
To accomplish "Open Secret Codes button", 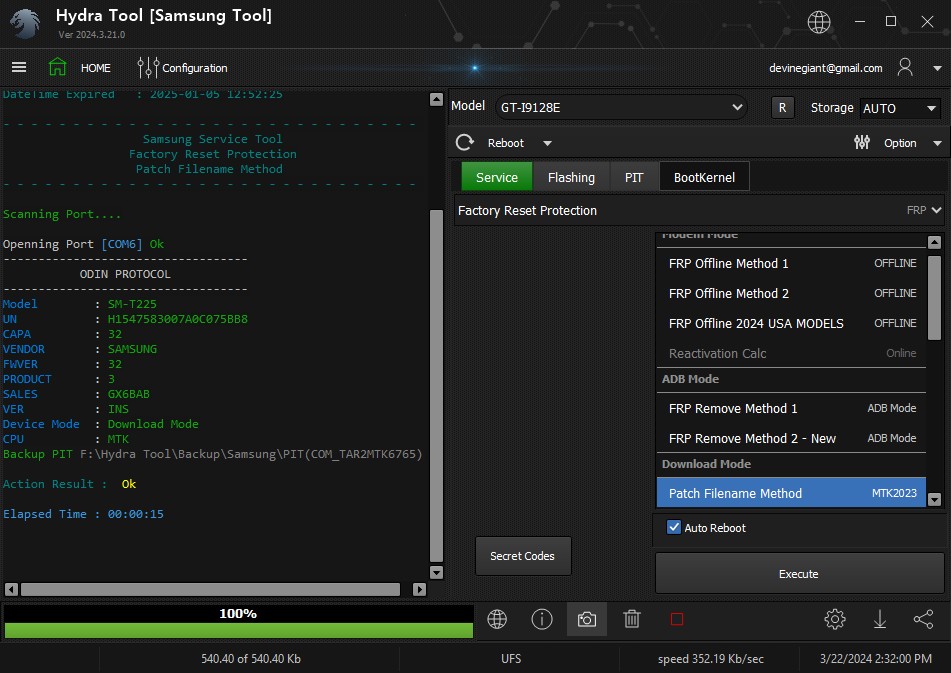I will tap(522, 555).
